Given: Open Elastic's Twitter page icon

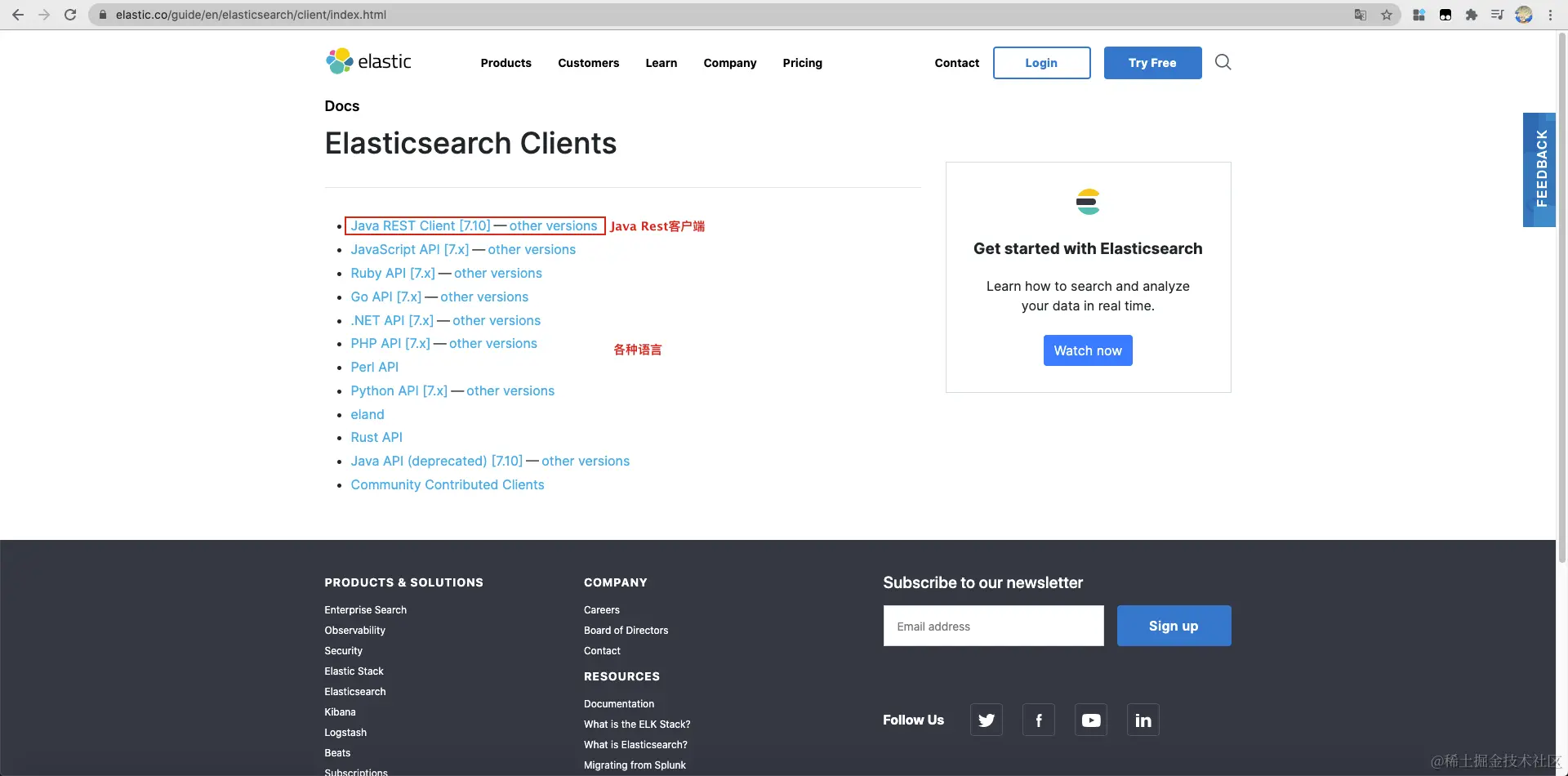Looking at the screenshot, I should click(987, 720).
